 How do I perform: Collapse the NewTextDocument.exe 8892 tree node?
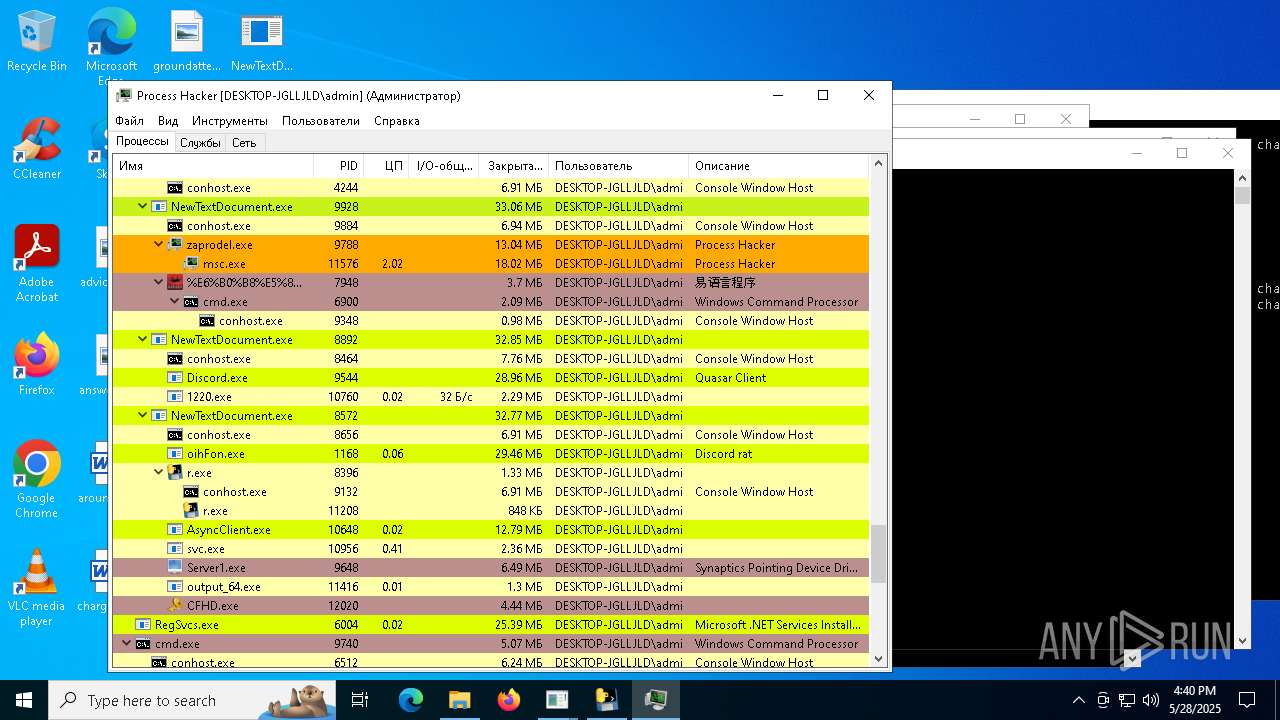(143, 339)
